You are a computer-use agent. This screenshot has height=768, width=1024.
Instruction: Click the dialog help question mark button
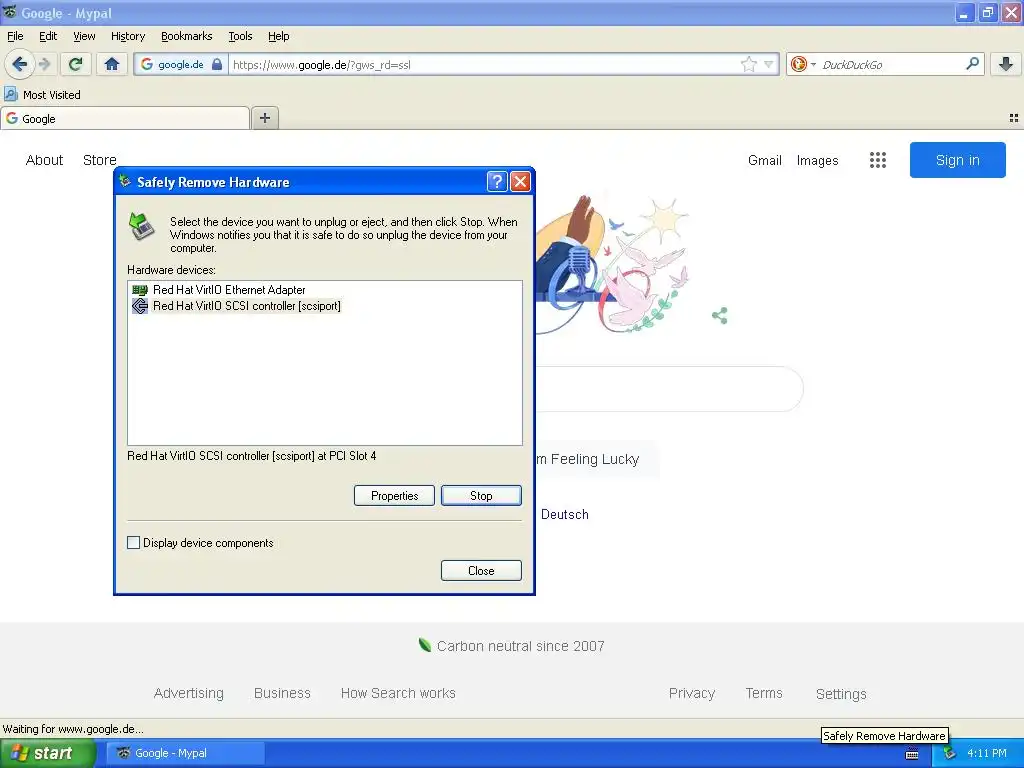pos(497,182)
